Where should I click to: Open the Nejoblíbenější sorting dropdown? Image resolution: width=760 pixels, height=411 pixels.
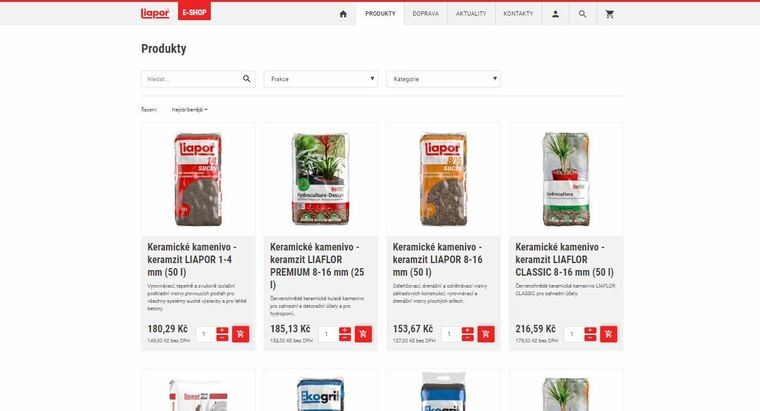pos(190,110)
